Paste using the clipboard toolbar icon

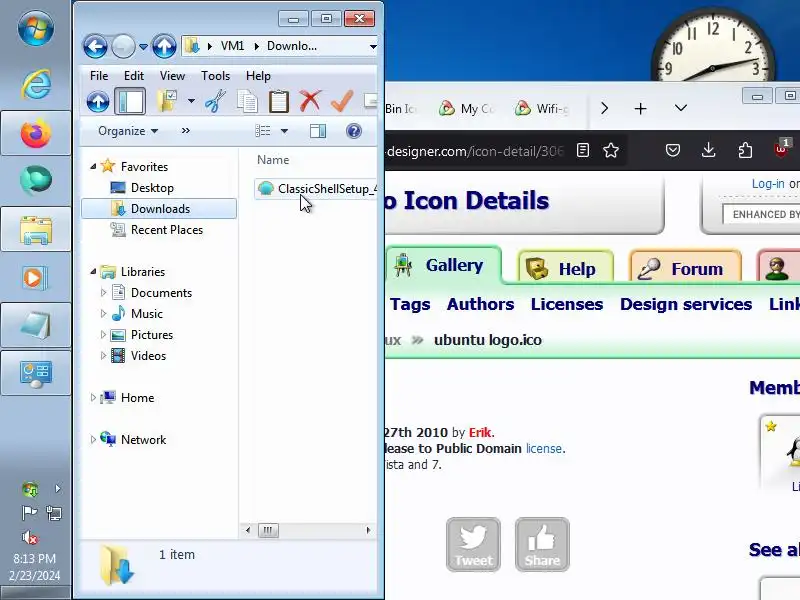click(x=279, y=102)
